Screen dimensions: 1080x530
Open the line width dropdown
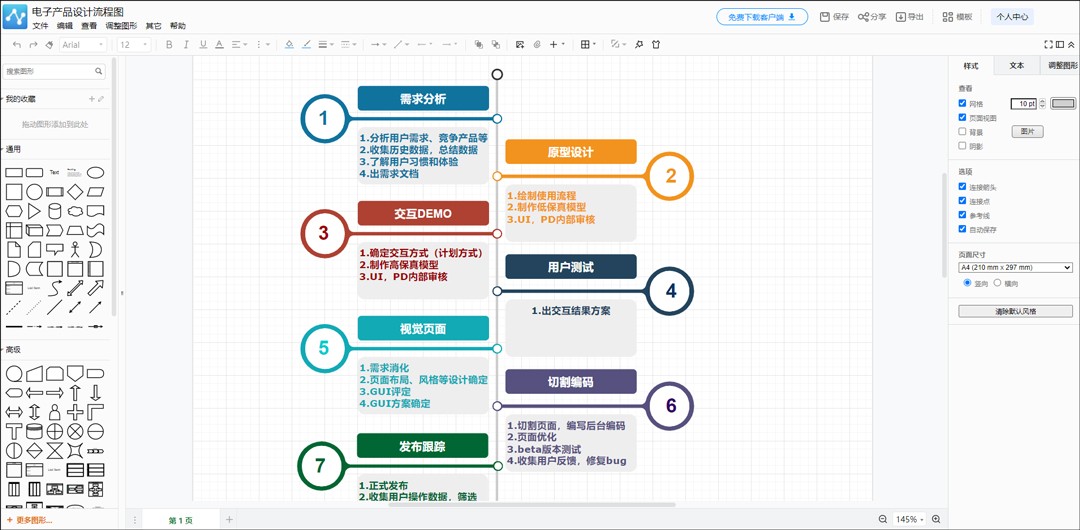click(x=328, y=45)
